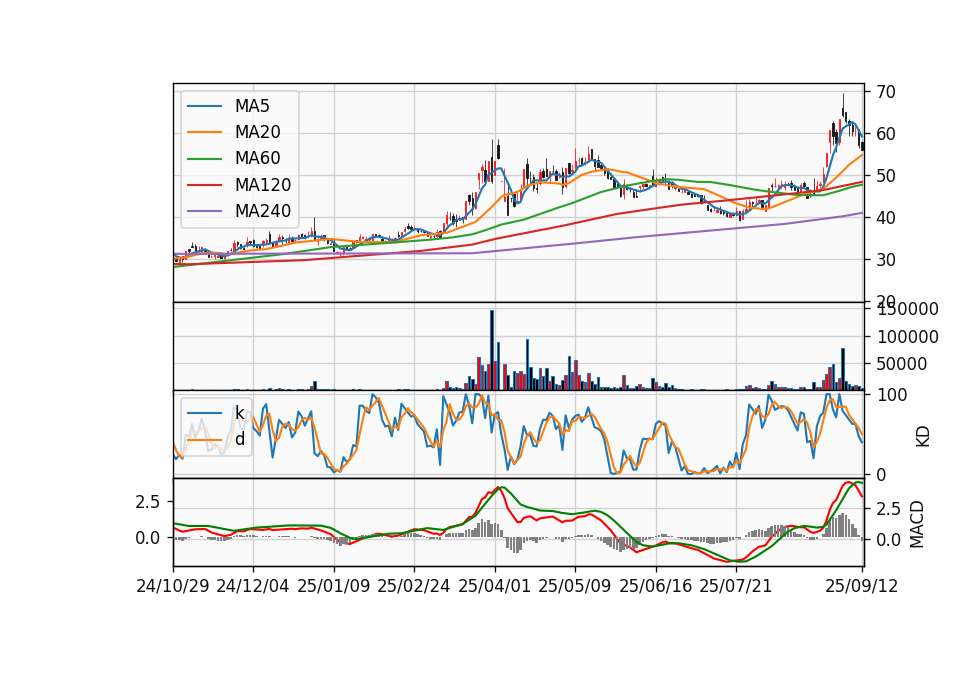Click the purple MA240 legend line sample

click(x=204, y=211)
